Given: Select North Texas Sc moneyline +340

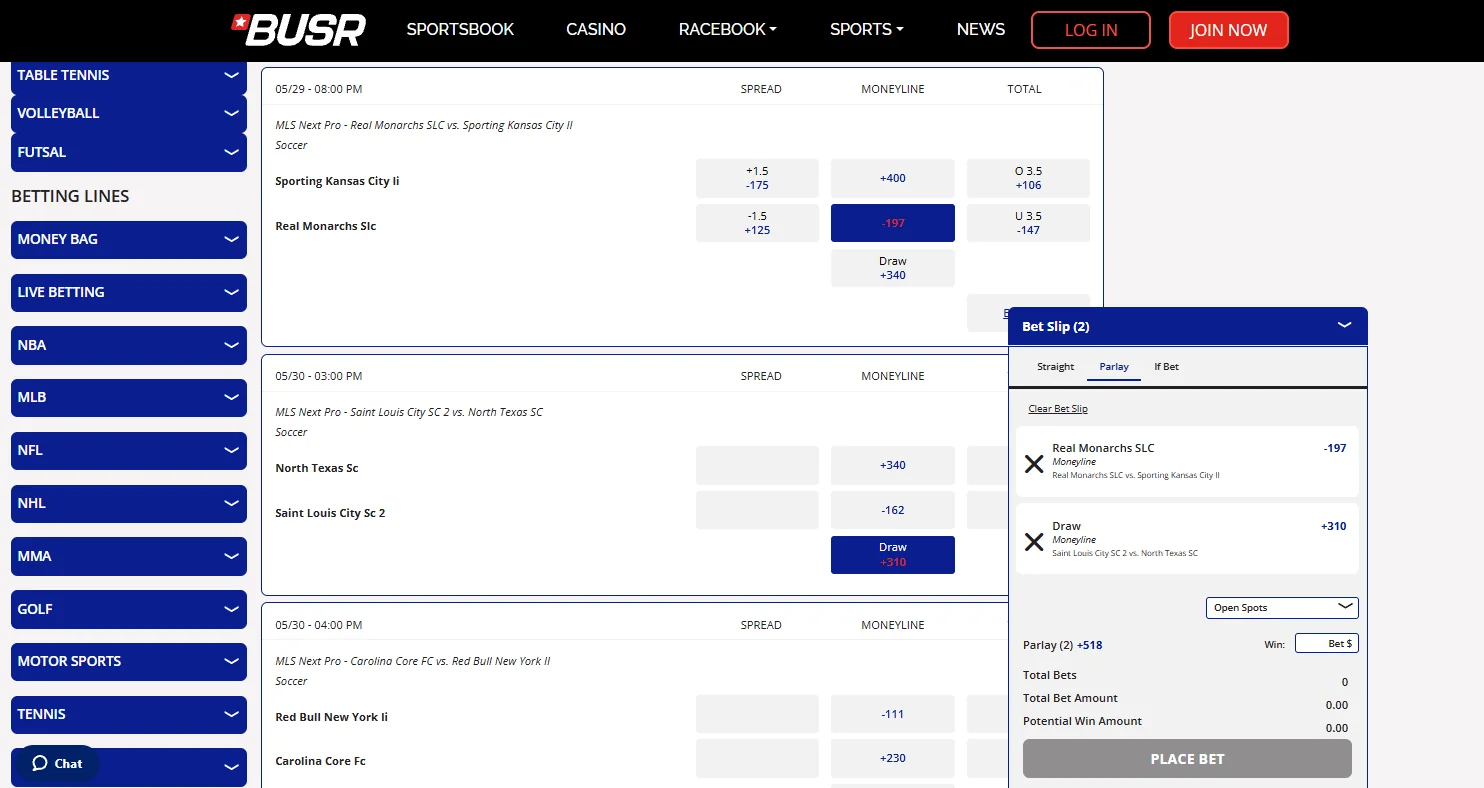Looking at the screenshot, I should (x=893, y=465).
